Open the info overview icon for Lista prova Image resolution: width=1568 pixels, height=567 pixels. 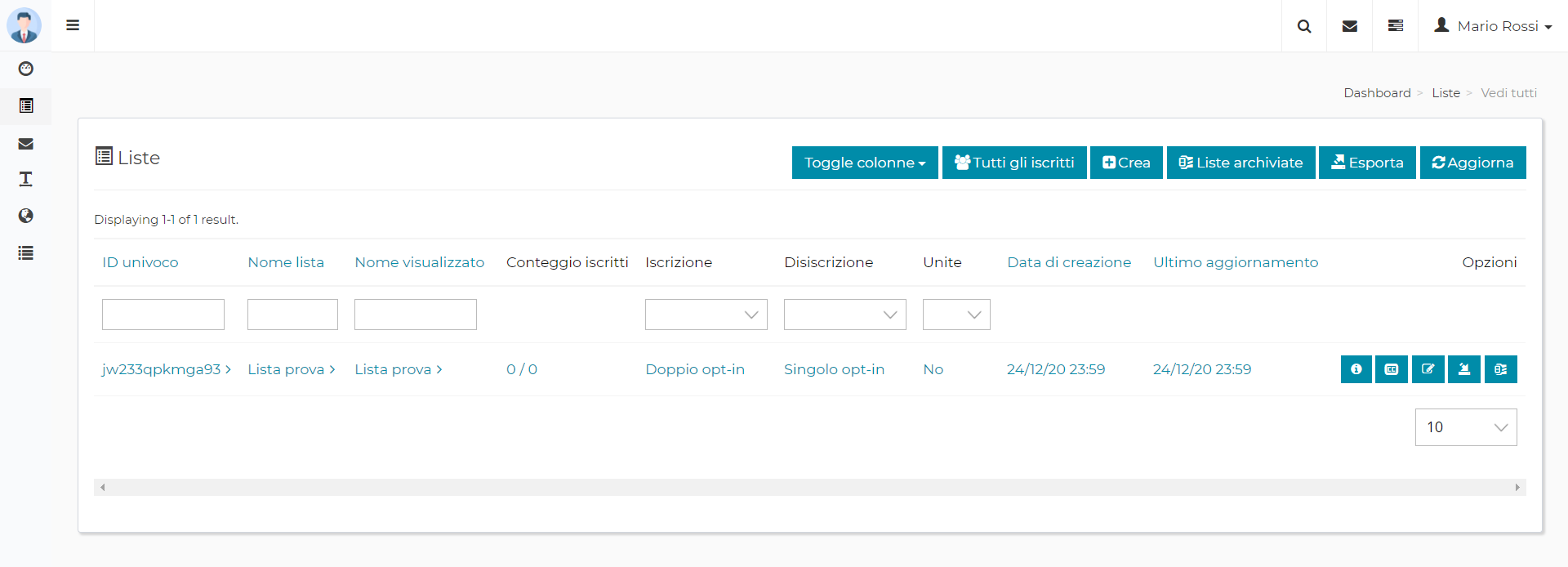point(1356,369)
